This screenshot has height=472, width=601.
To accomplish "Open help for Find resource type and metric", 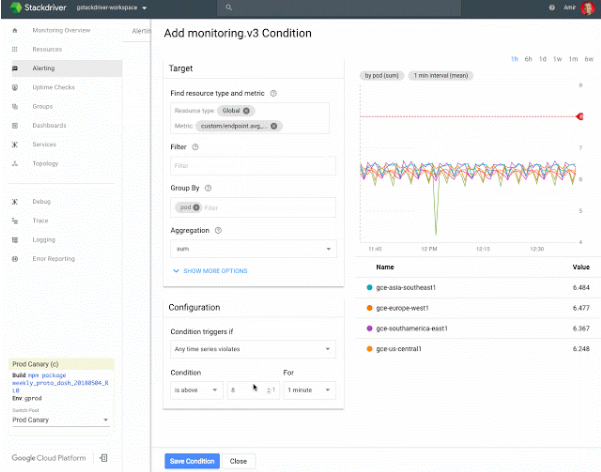I will pyautogui.click(x=273, y=93).
